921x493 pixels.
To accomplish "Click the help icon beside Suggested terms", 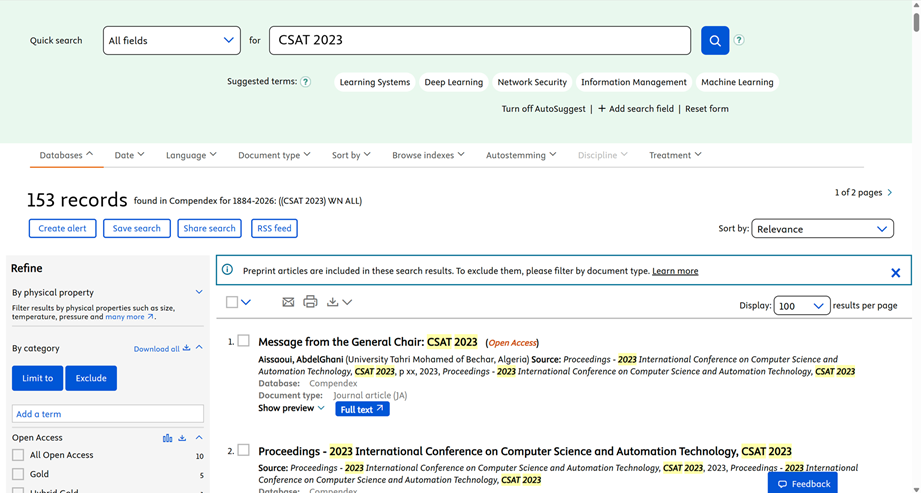I will [306, 82].
